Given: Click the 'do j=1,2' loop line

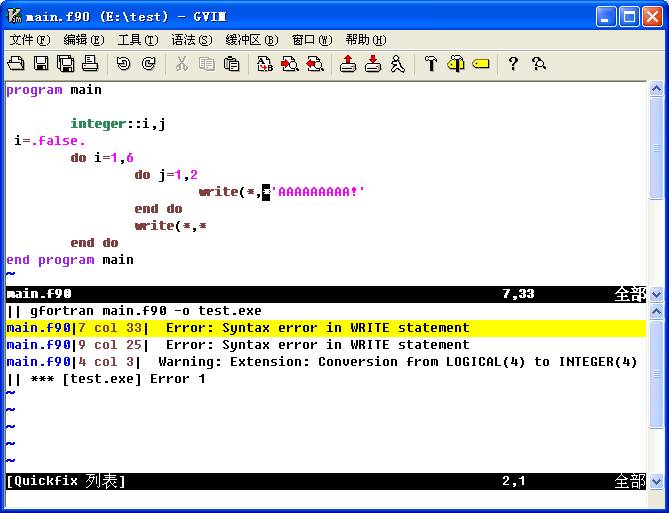Looking at the screenshot, I should pos(166,175).
